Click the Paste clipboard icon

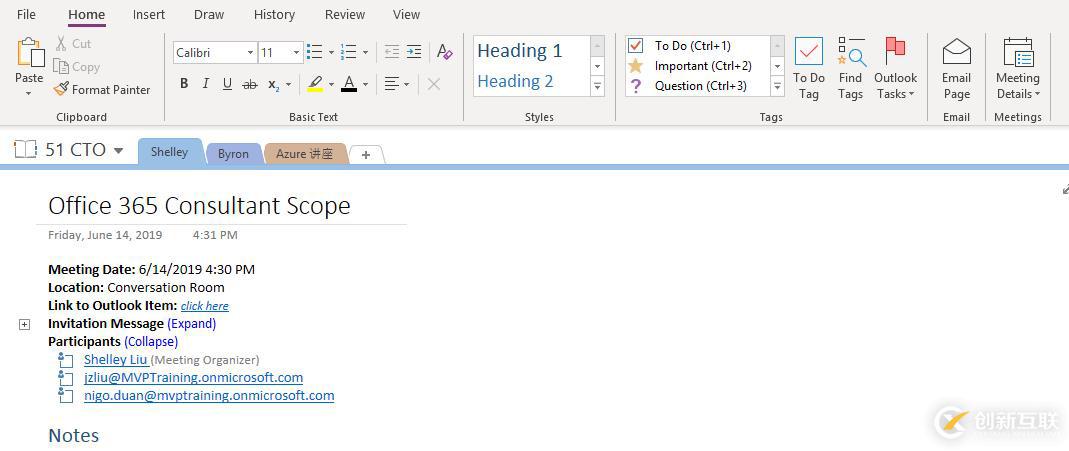pyautogui.click(x=29, y=53)
